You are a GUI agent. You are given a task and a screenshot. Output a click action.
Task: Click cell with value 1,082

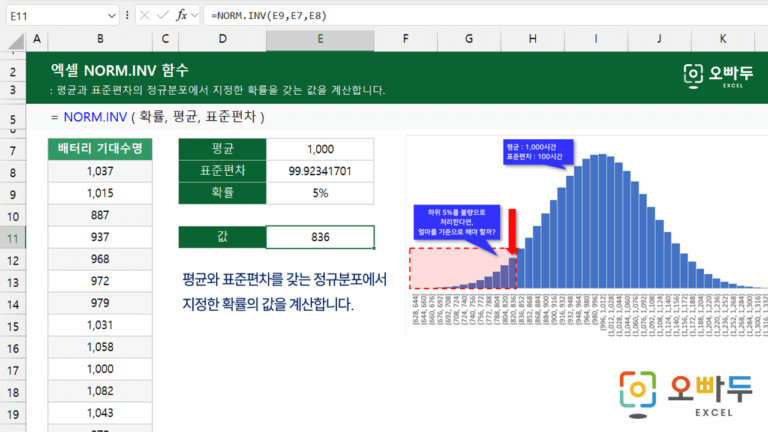(x=100, y=391)
